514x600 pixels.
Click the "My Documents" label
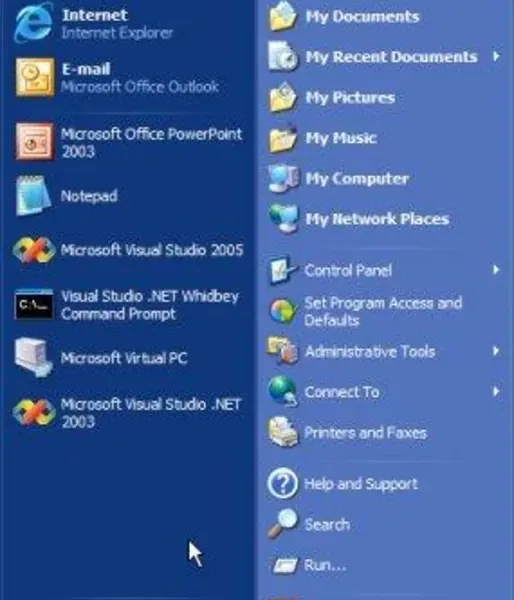click(362, 17)
